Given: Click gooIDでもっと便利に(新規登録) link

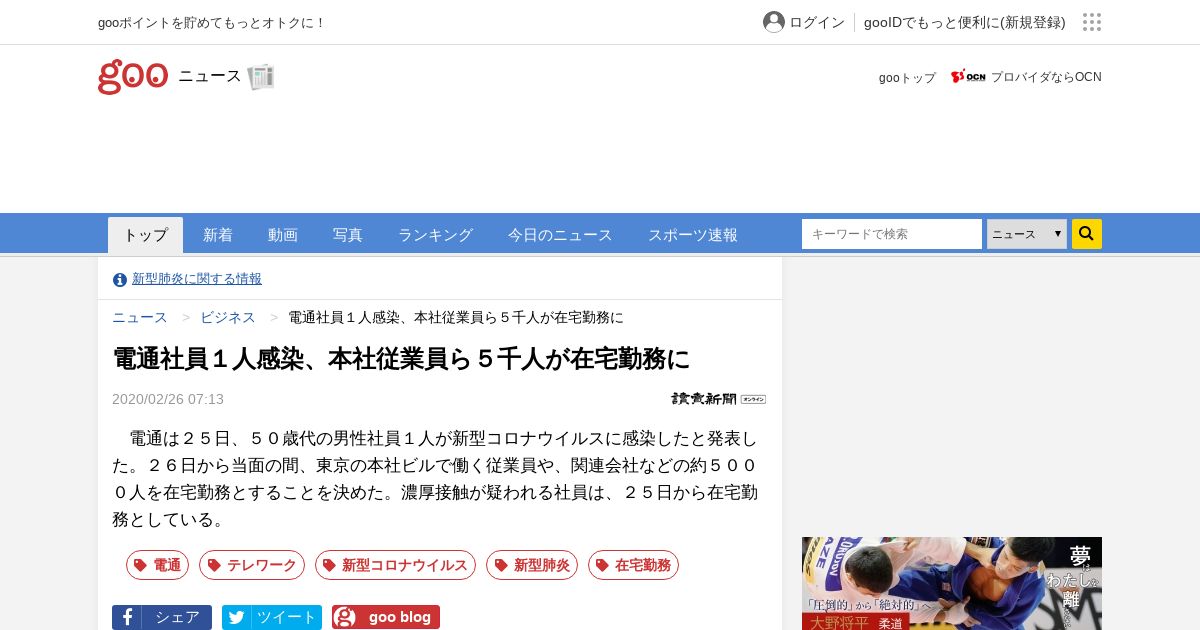Looking at the screenshot, I should click(x=965, y=22).
